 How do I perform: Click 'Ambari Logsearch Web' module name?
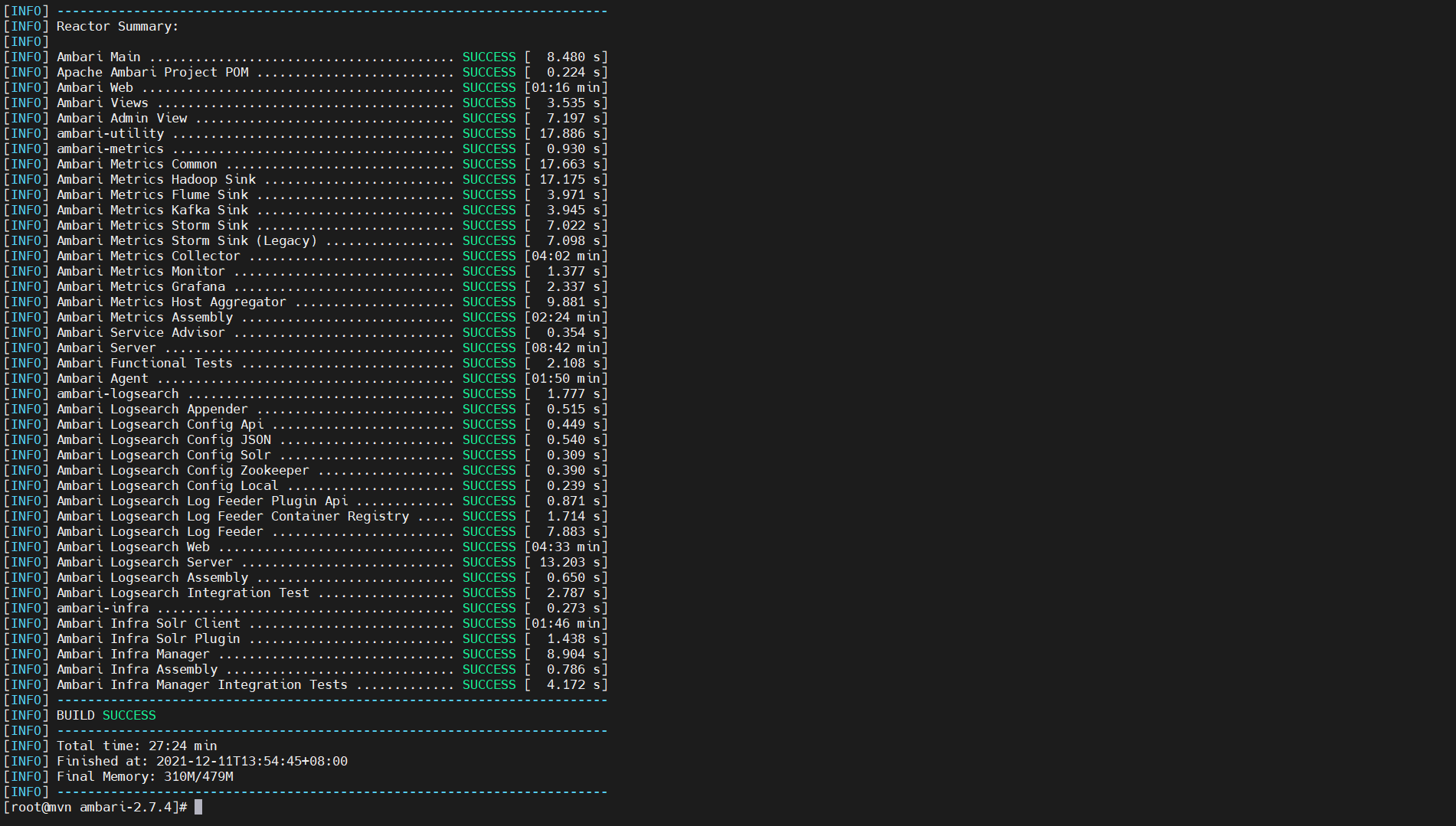[x=133, y=547]
